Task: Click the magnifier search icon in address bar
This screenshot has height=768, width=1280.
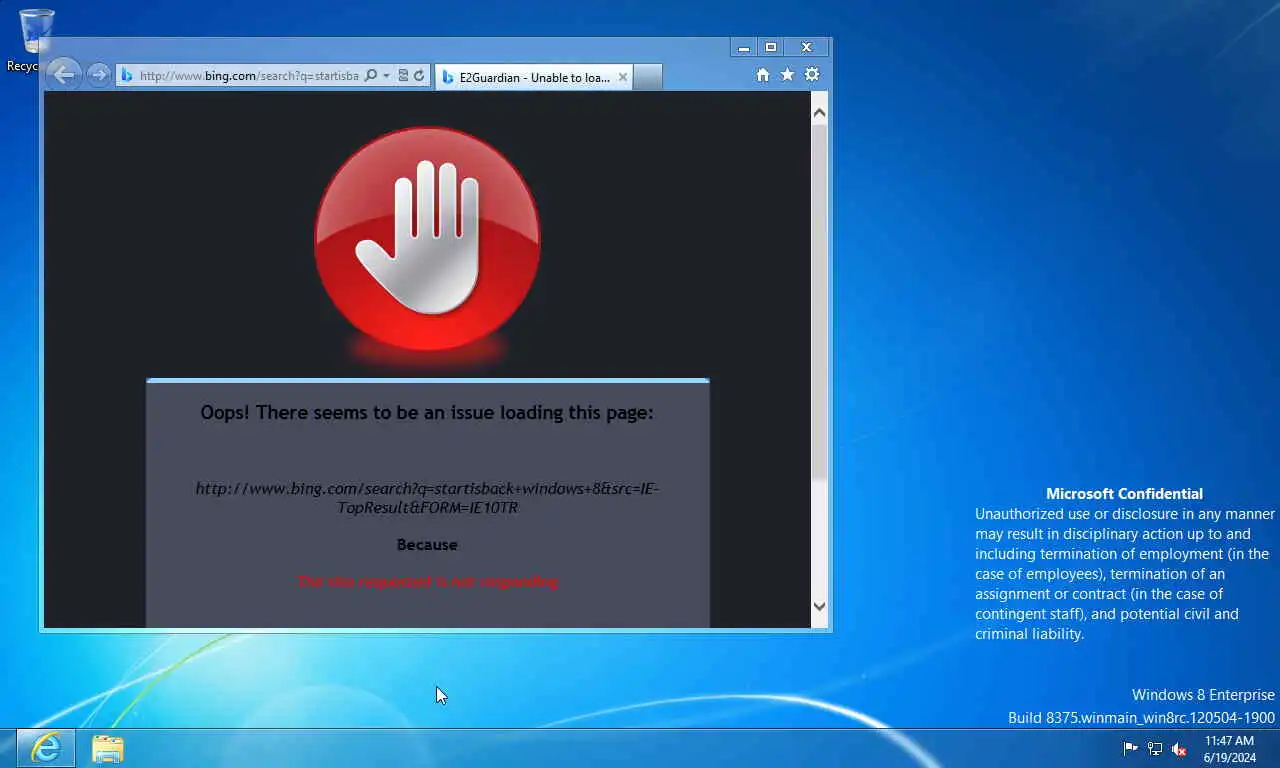Action: pos(371,75)
